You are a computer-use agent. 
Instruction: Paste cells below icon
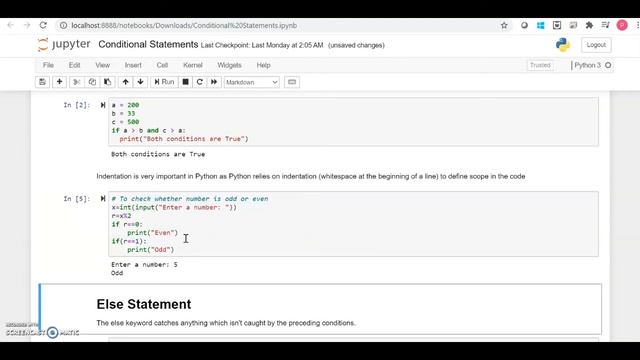(107, 82)
